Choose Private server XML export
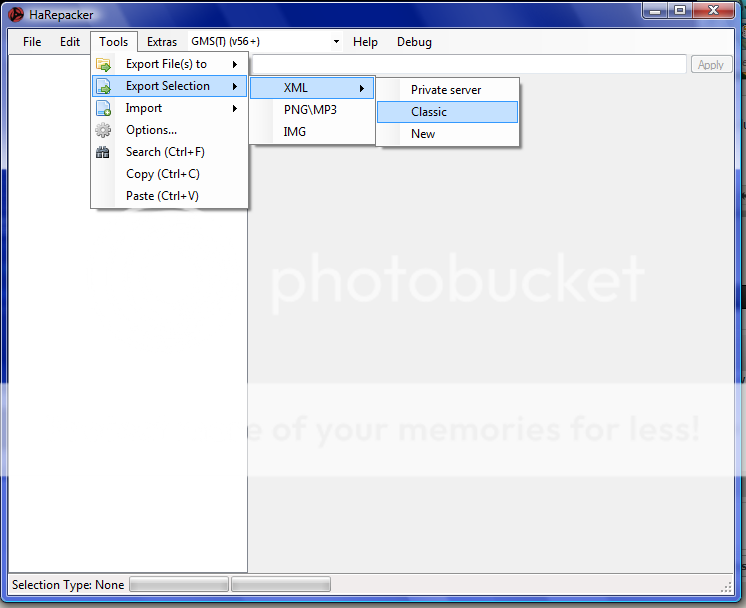Image resolution: width=746 pixels, height=608 pixels. [x=446, y=90]
